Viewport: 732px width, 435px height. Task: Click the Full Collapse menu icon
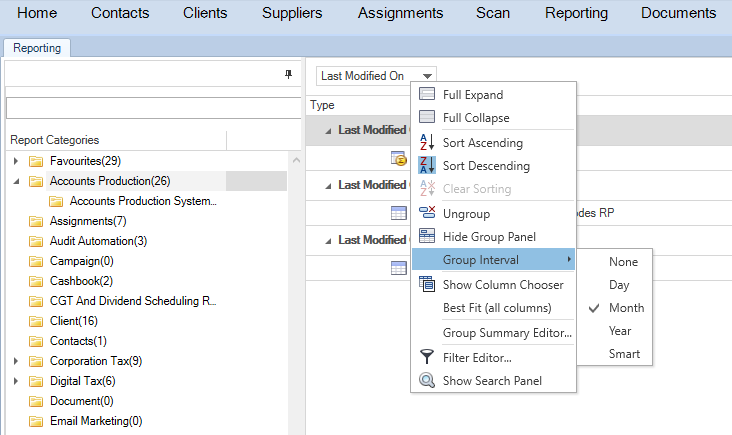427,117
